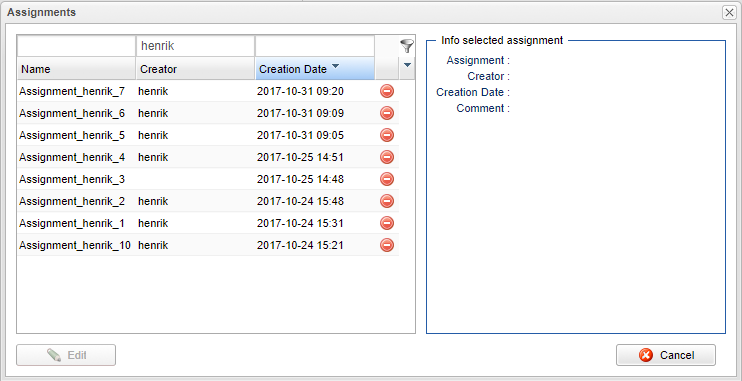742x381 pixels.
Task: Click the Edit button
Action: pyautogui.click(x=66, y=355)
